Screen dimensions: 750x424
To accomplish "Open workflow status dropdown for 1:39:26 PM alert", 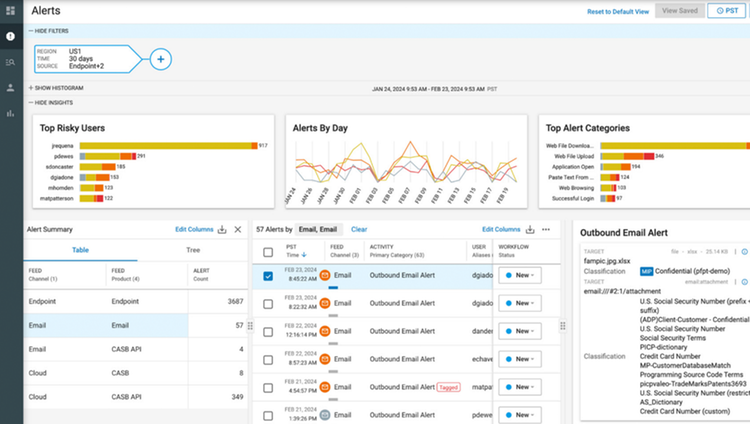I will [520, 415].
